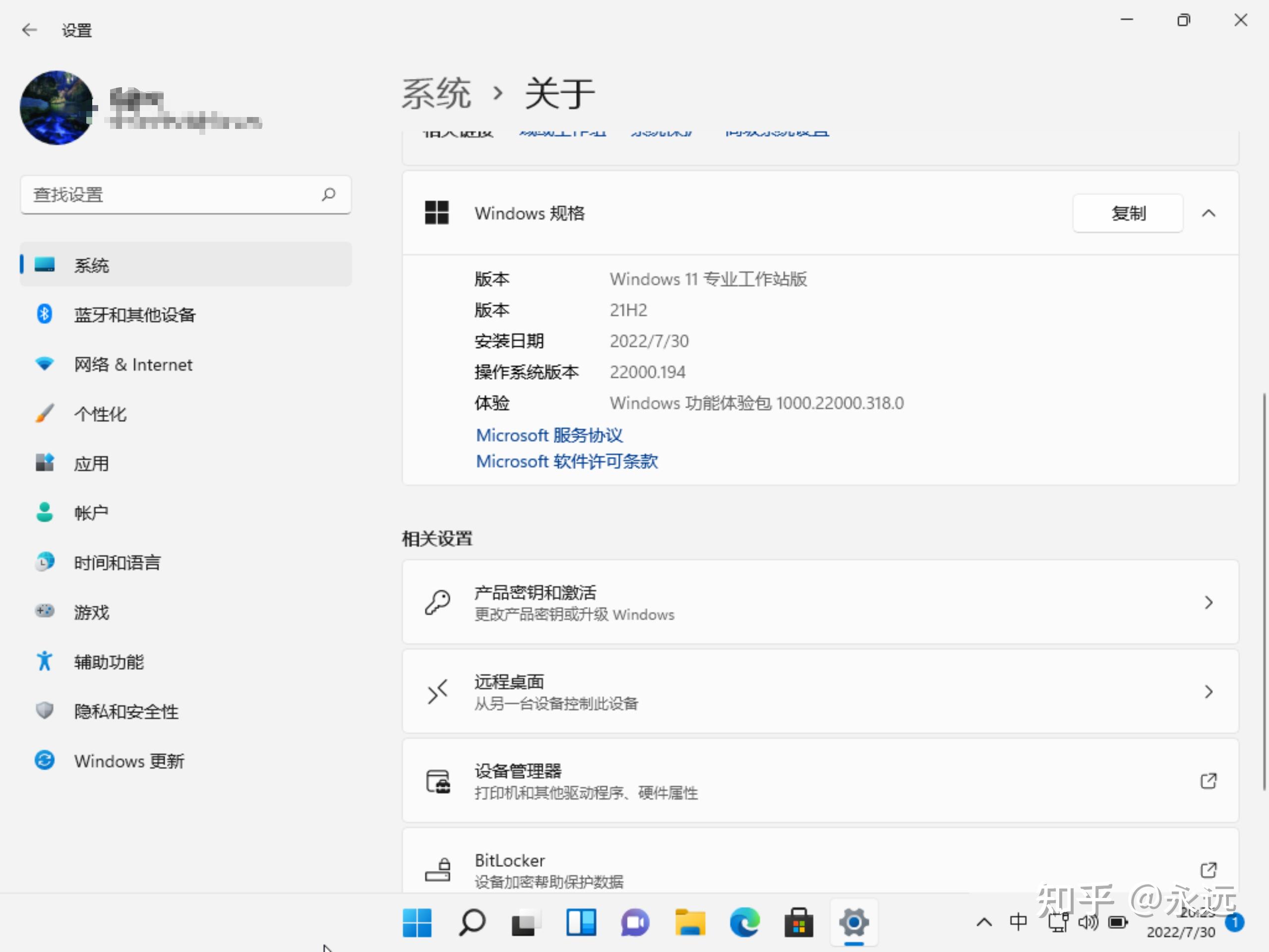
Task: Switch to 个性化 in the sidebar
Action: pos(100,414)
